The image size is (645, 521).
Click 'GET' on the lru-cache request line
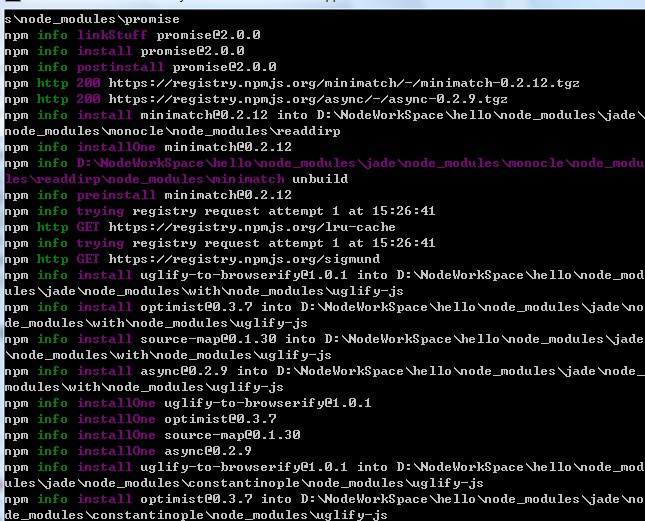tap(88, 227)
